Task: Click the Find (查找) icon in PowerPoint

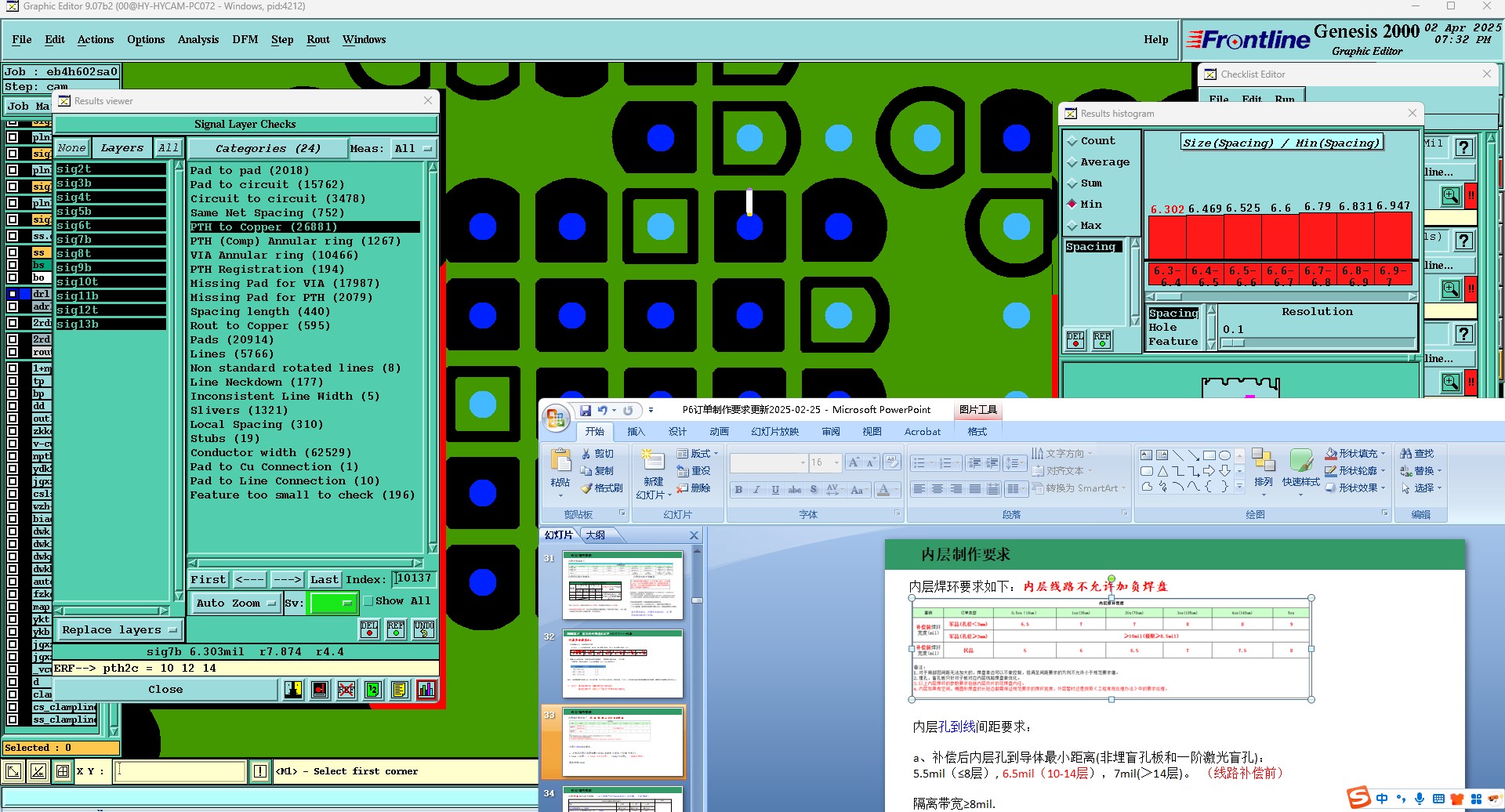Action: (x=1417, y=454)
